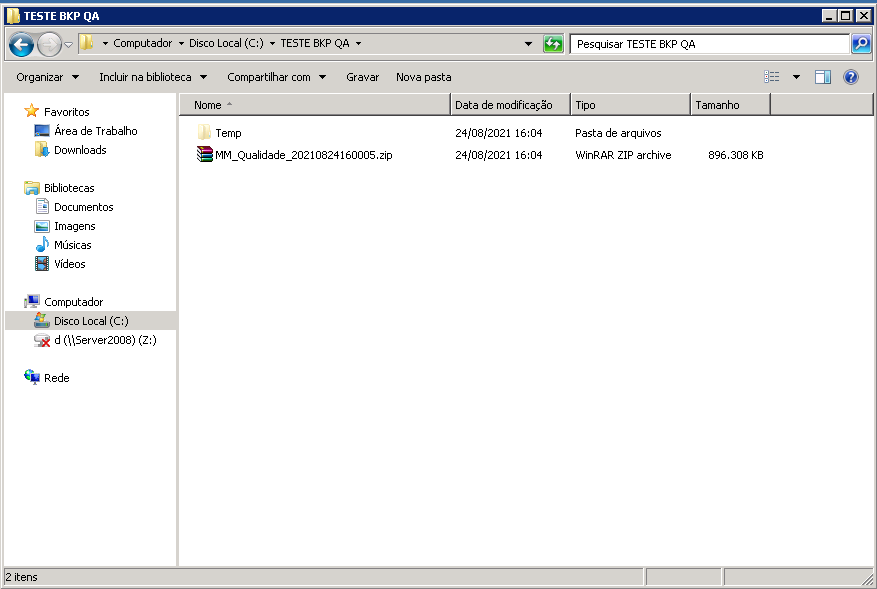This screenshot has height=589, width=877.
Task: Open the Vídeos library
Action: pyautogui.click(x=69, y=264)
